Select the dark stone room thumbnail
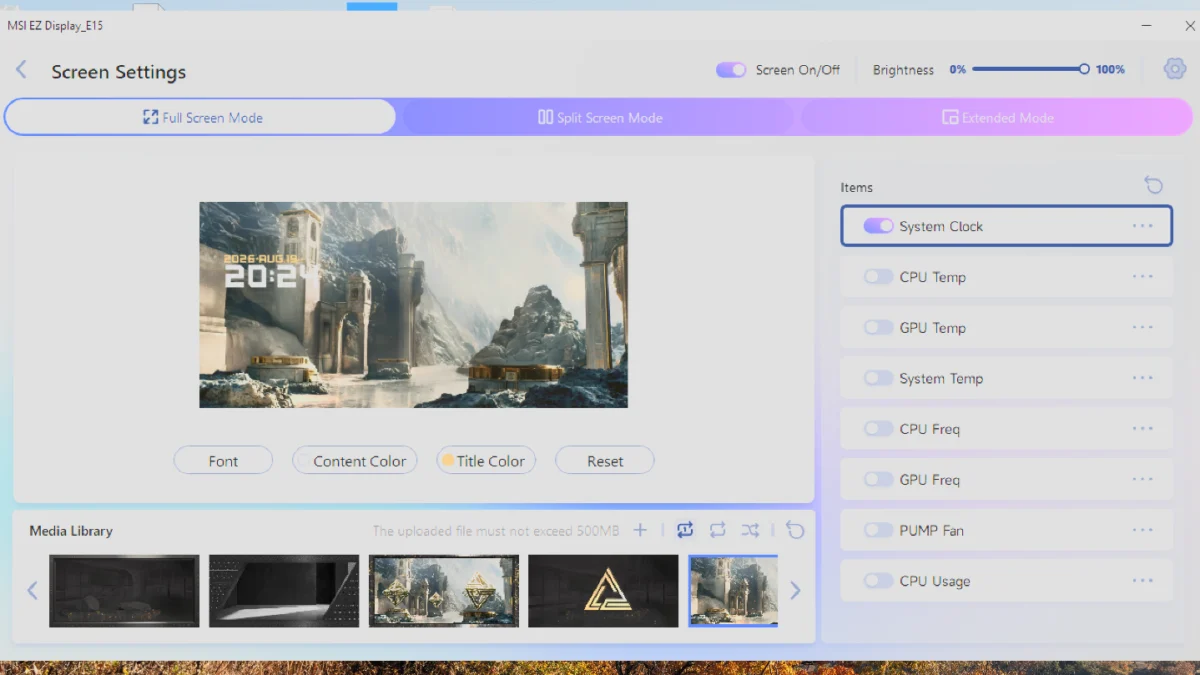This screenshot has height=675, width=1200. 124,591
